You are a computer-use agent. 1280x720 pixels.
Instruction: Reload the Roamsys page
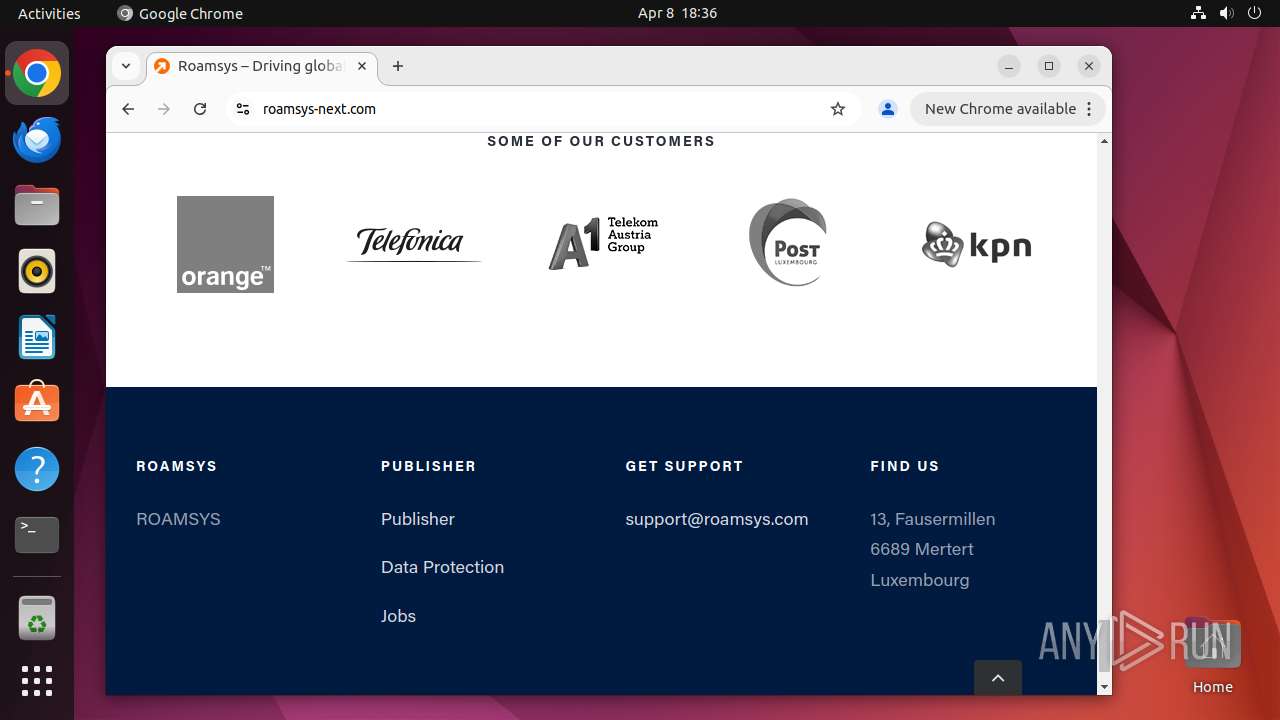point(200,109)
